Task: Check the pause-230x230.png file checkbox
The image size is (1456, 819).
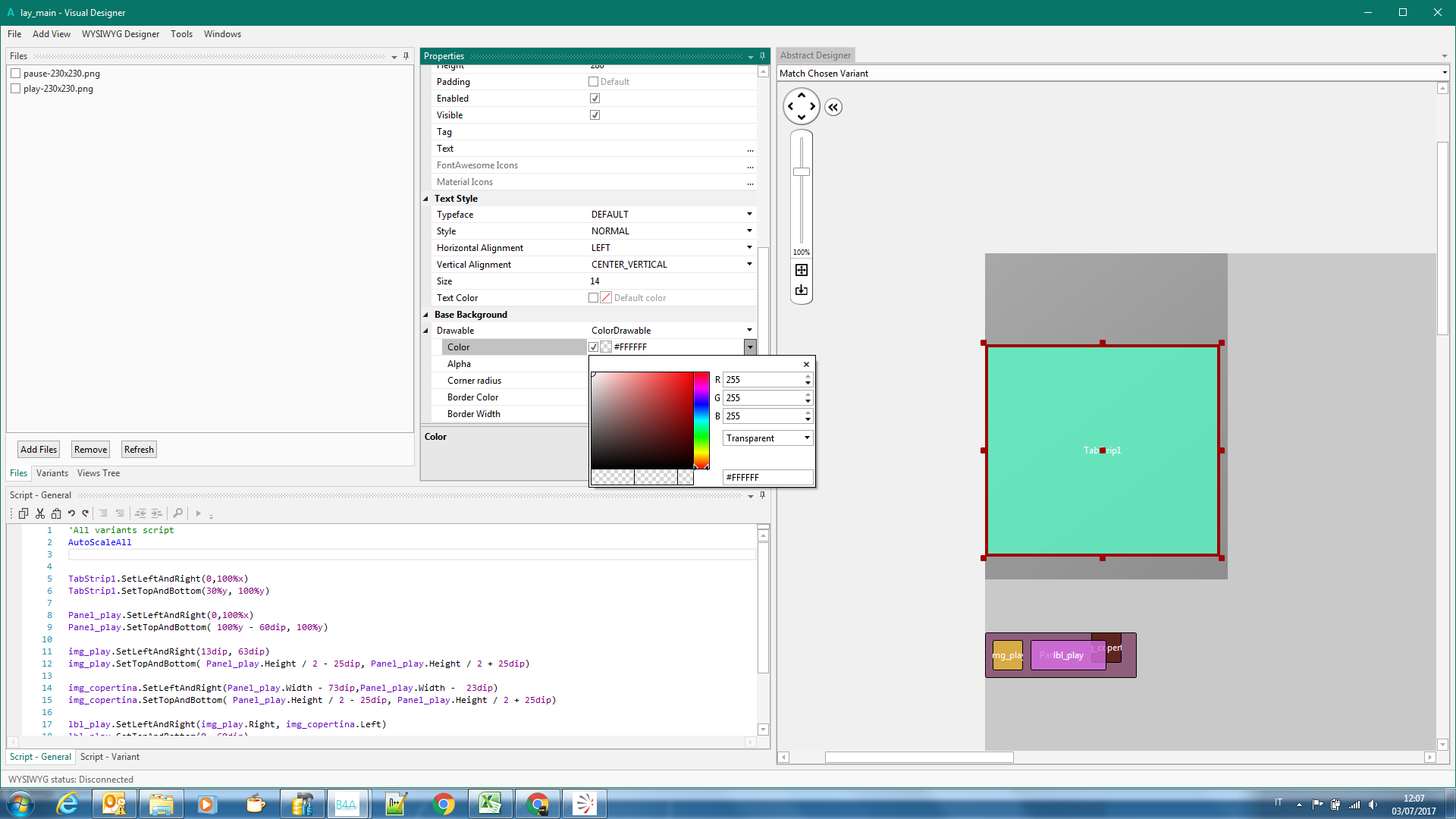Action: (x=15, y=74)
